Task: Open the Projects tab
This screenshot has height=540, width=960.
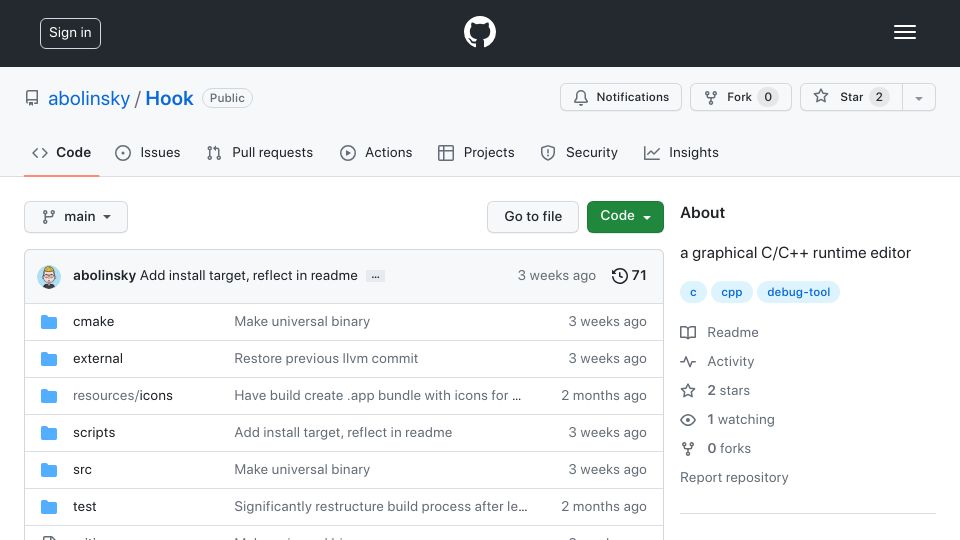Action: [x=476, y=152]
